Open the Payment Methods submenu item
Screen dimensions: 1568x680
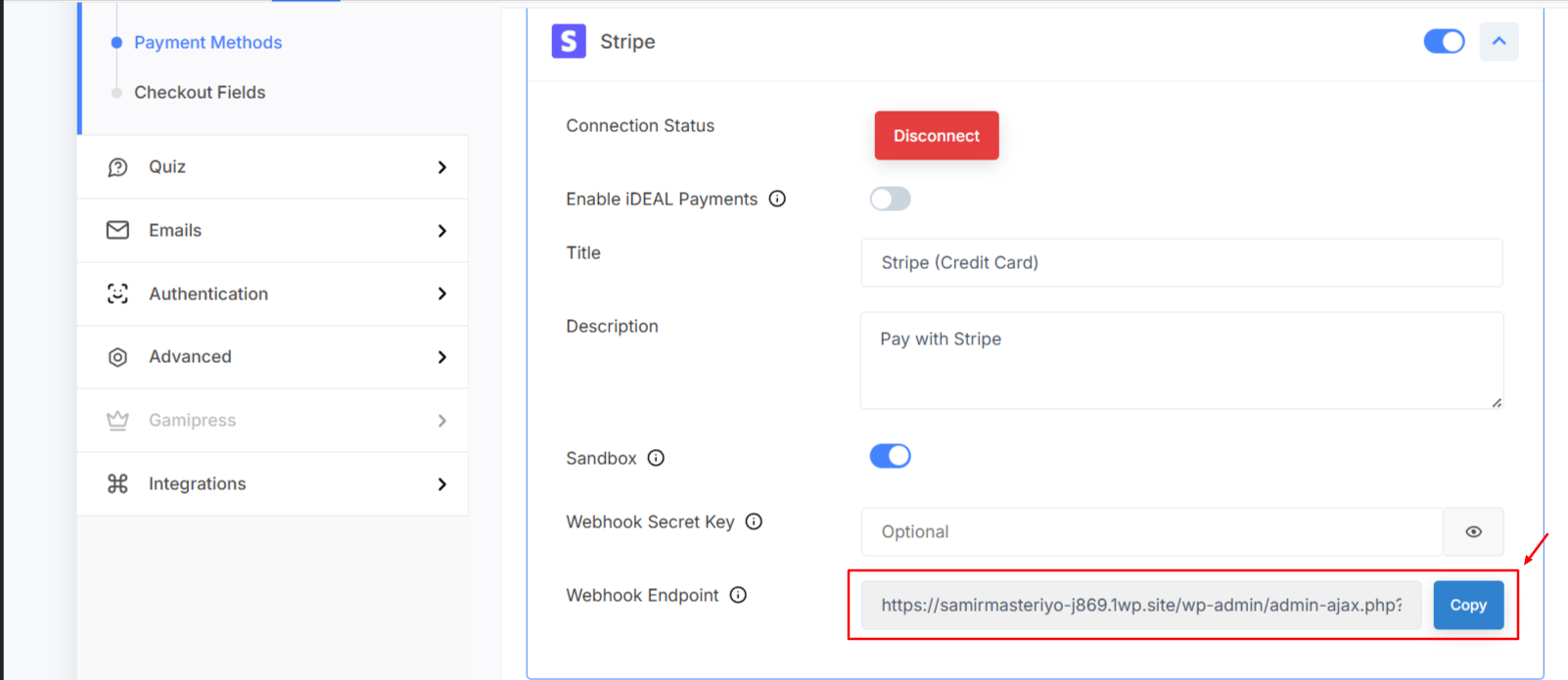[208, 42]
